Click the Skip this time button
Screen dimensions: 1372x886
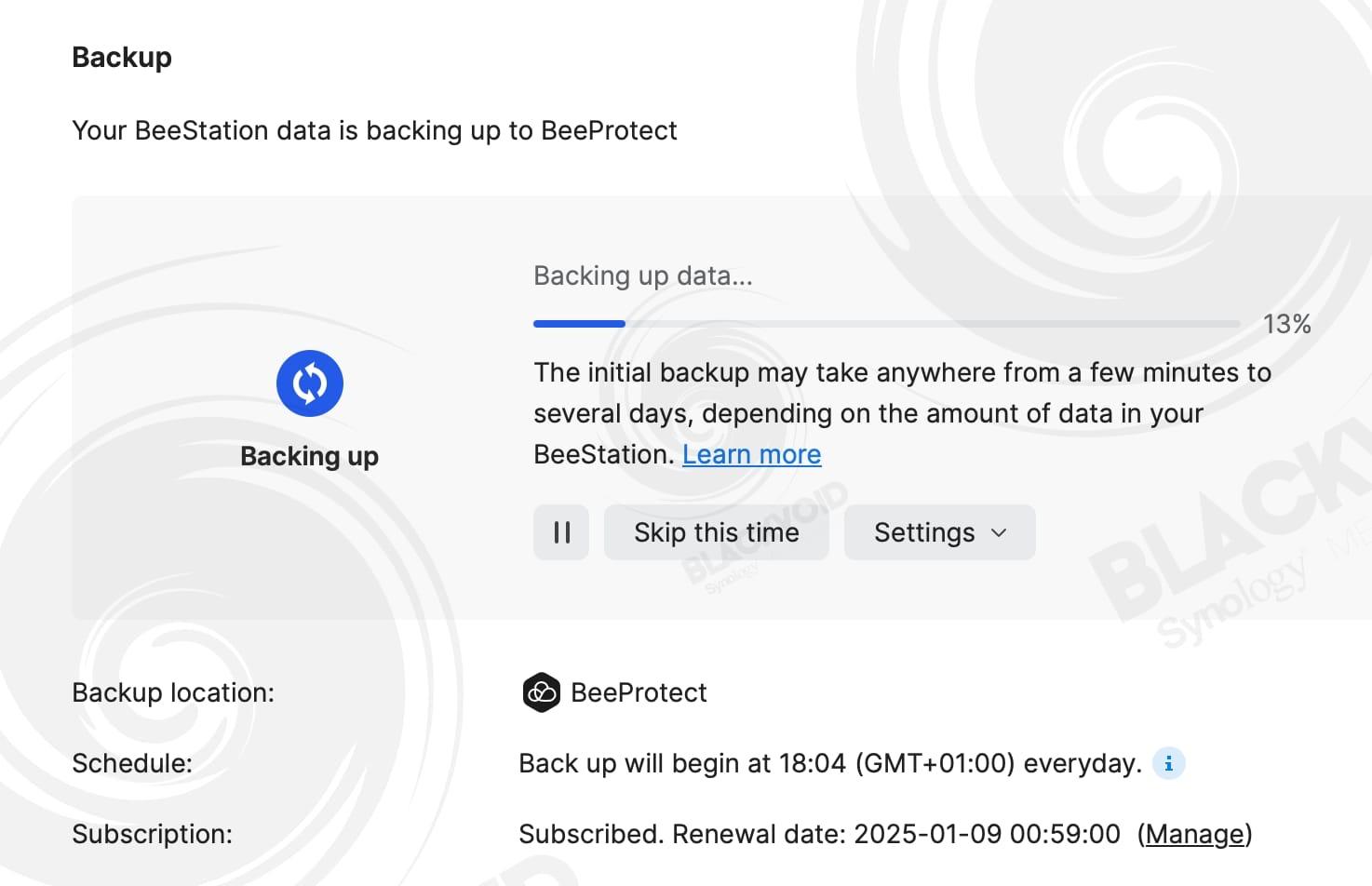click(x=716, y=532)
